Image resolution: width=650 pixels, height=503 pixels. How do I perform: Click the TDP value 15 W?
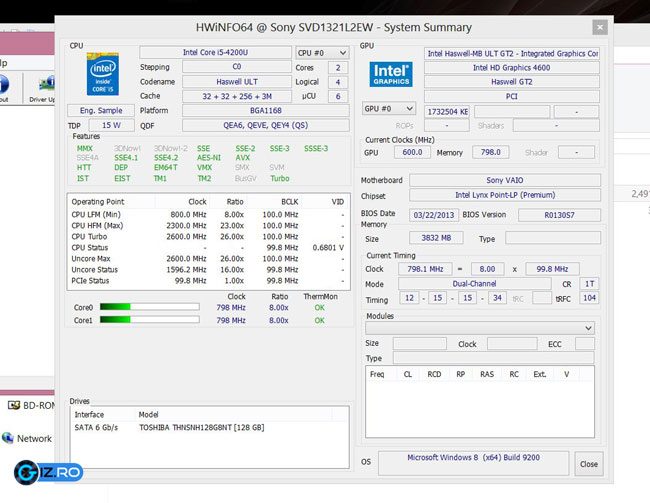111,125
